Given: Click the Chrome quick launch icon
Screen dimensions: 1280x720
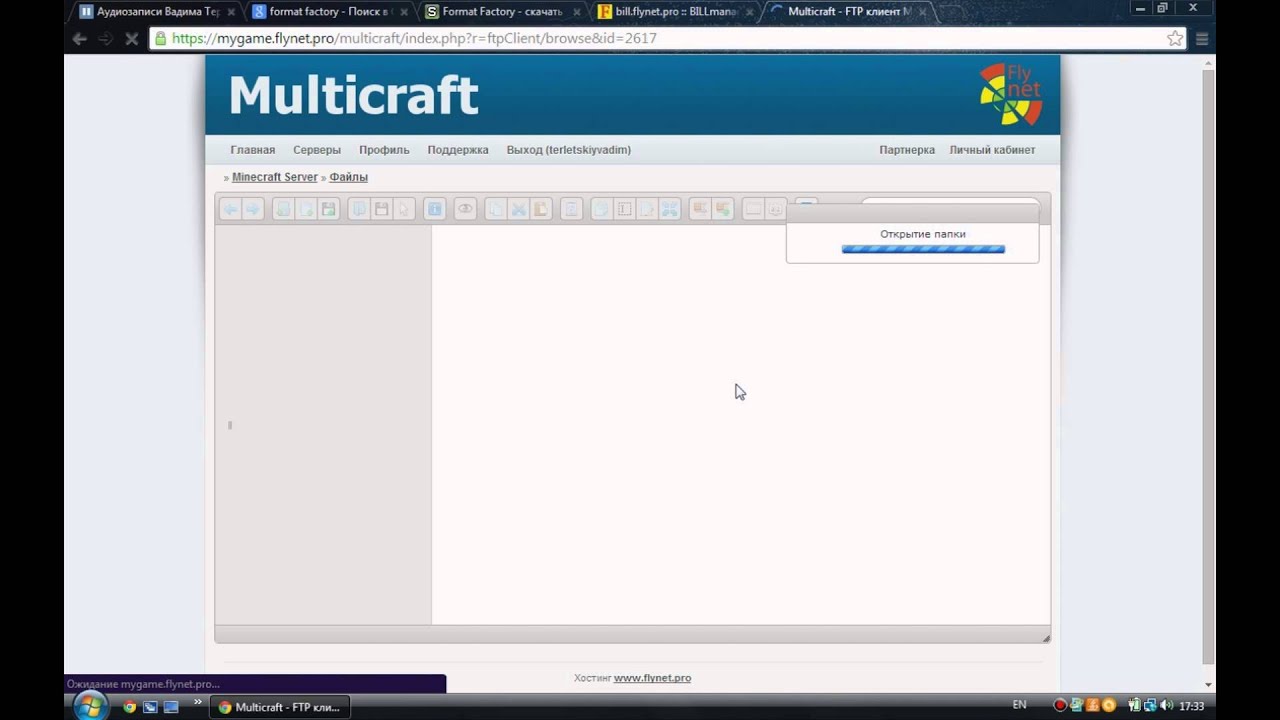Looking at the screenshot, I should [129, 707].
